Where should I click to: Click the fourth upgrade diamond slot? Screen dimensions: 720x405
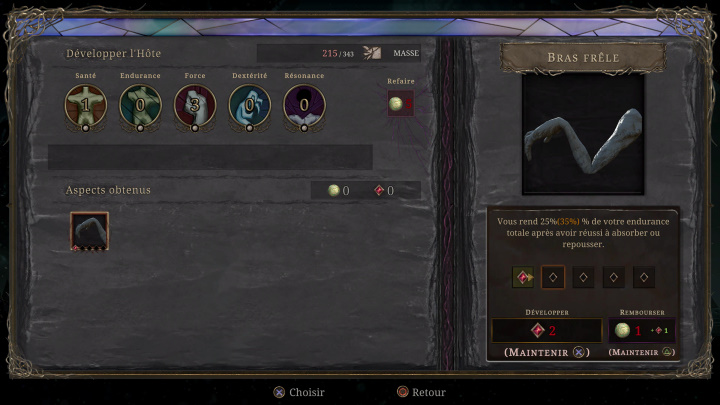coord(613,277)
